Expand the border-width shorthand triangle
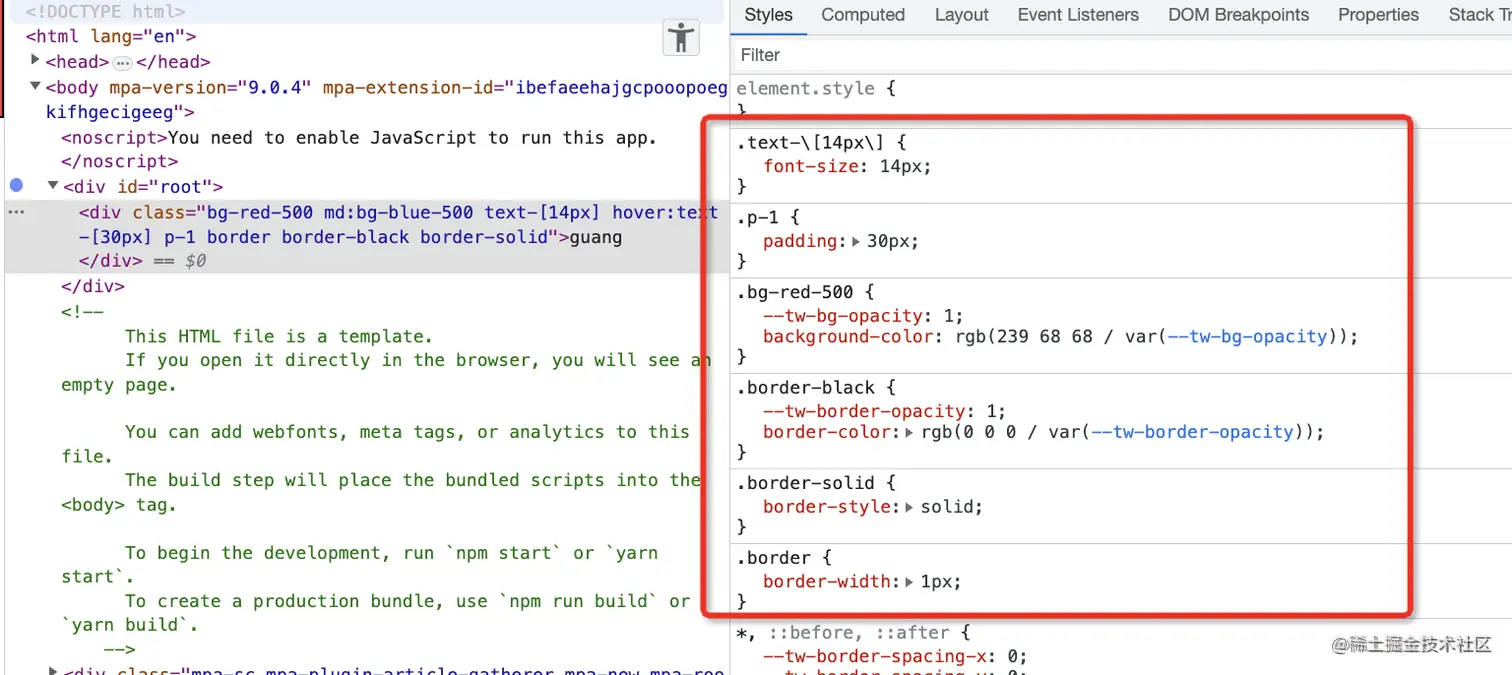This screenshot has width=1512, height=675. point(909,581)
